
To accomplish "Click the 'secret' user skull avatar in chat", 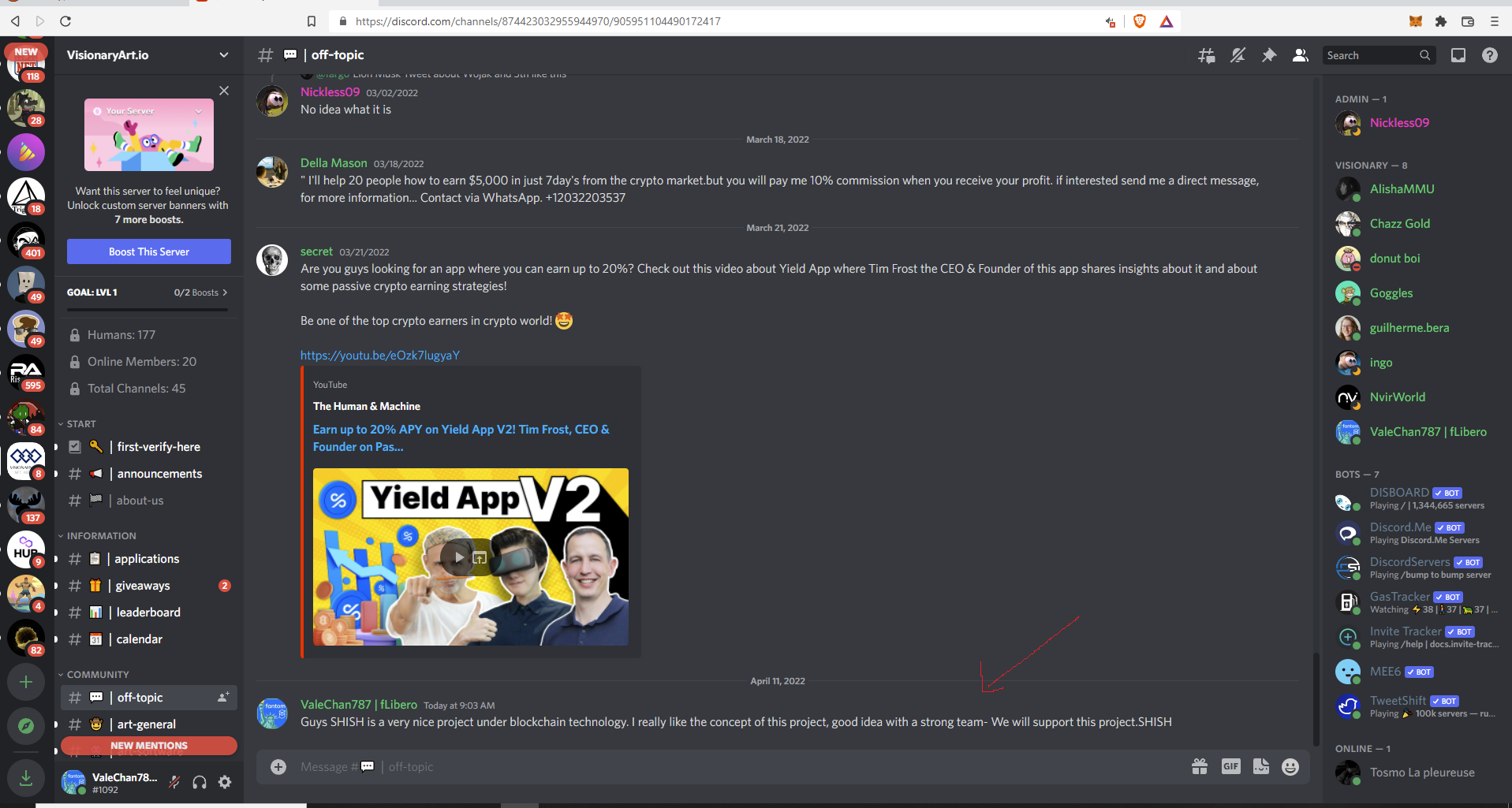I will click(x=272, y=260).
